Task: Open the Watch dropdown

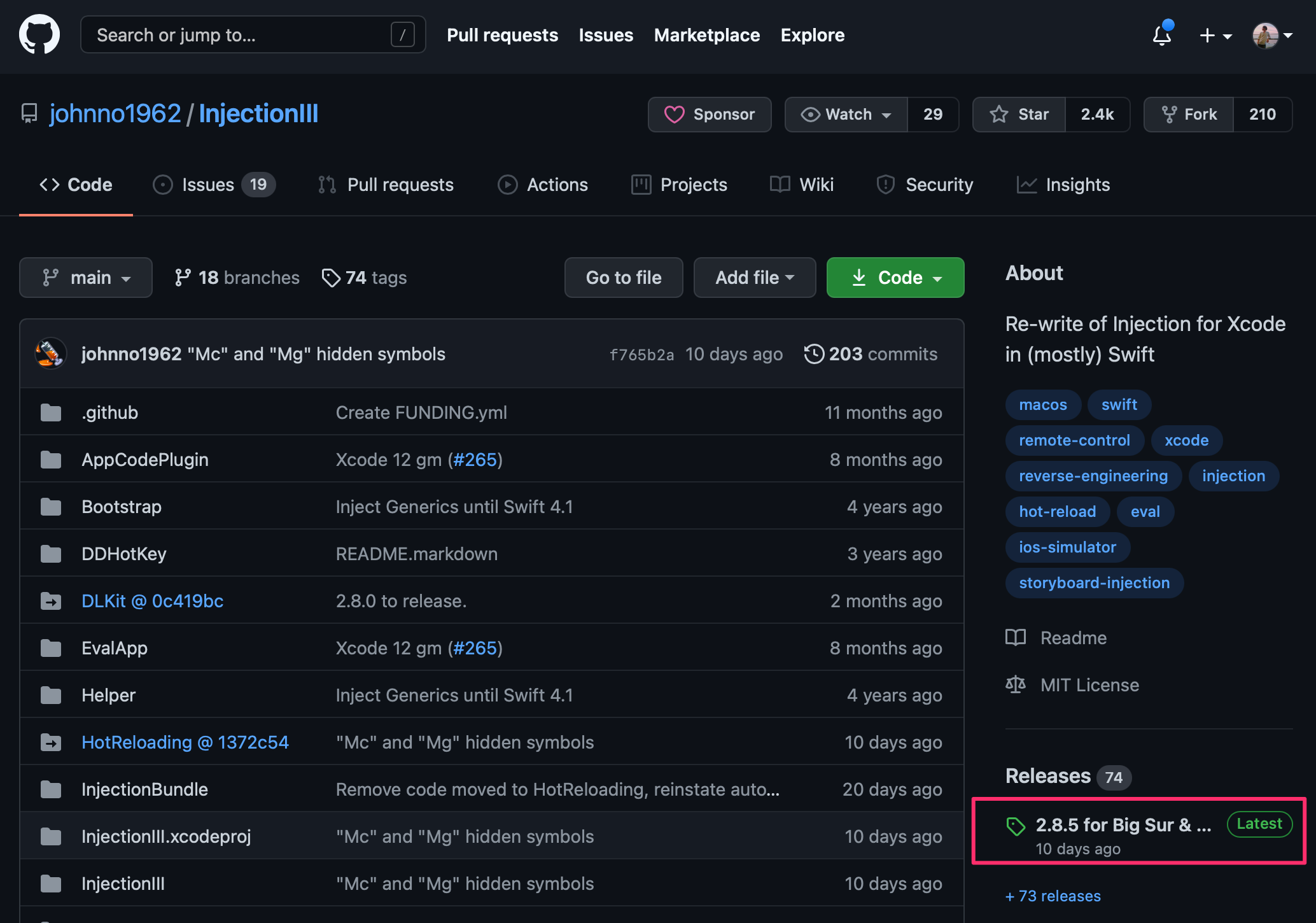Action: click(846, 115)
